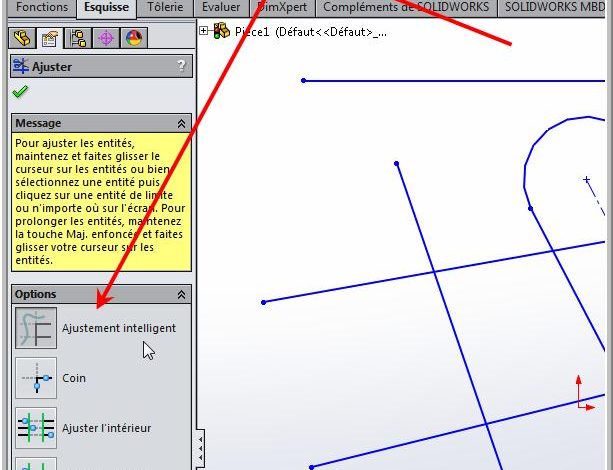This screenshot has width=613, height=470.
Task: Open the FeatureManager design tree tab
Action: click(x=22, y=39)
